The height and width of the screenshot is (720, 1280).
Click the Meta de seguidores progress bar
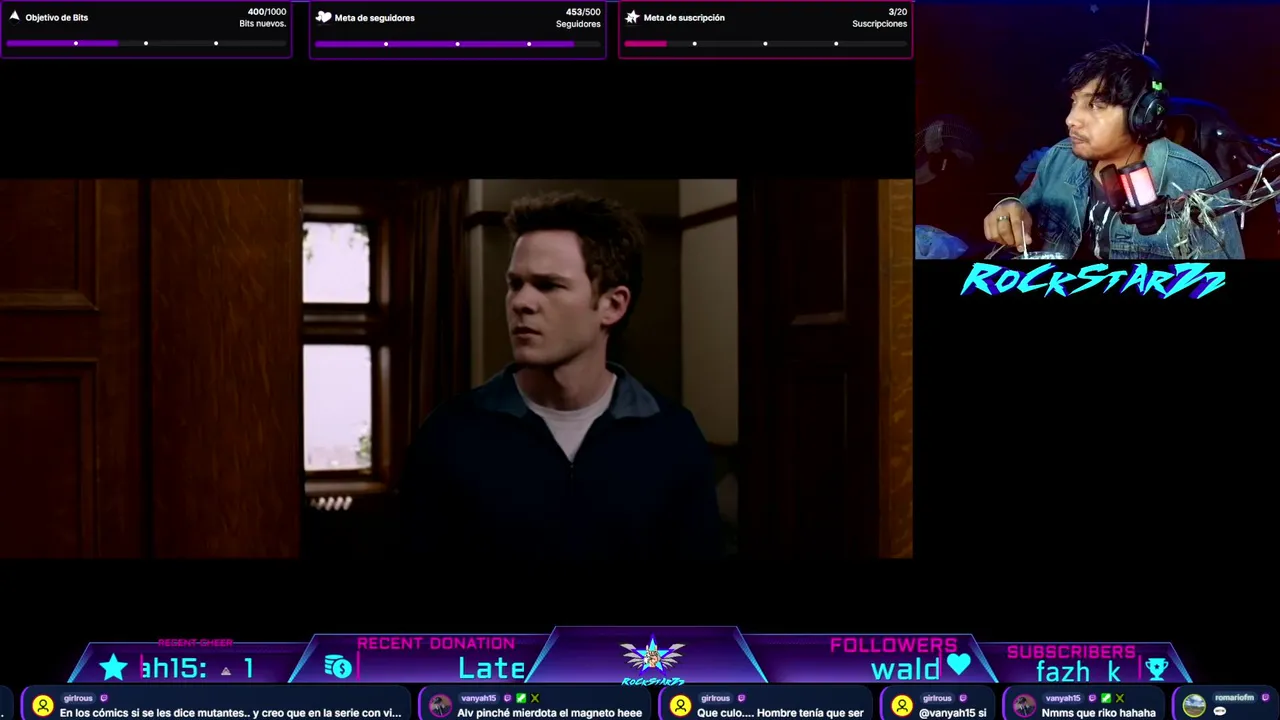457,43
